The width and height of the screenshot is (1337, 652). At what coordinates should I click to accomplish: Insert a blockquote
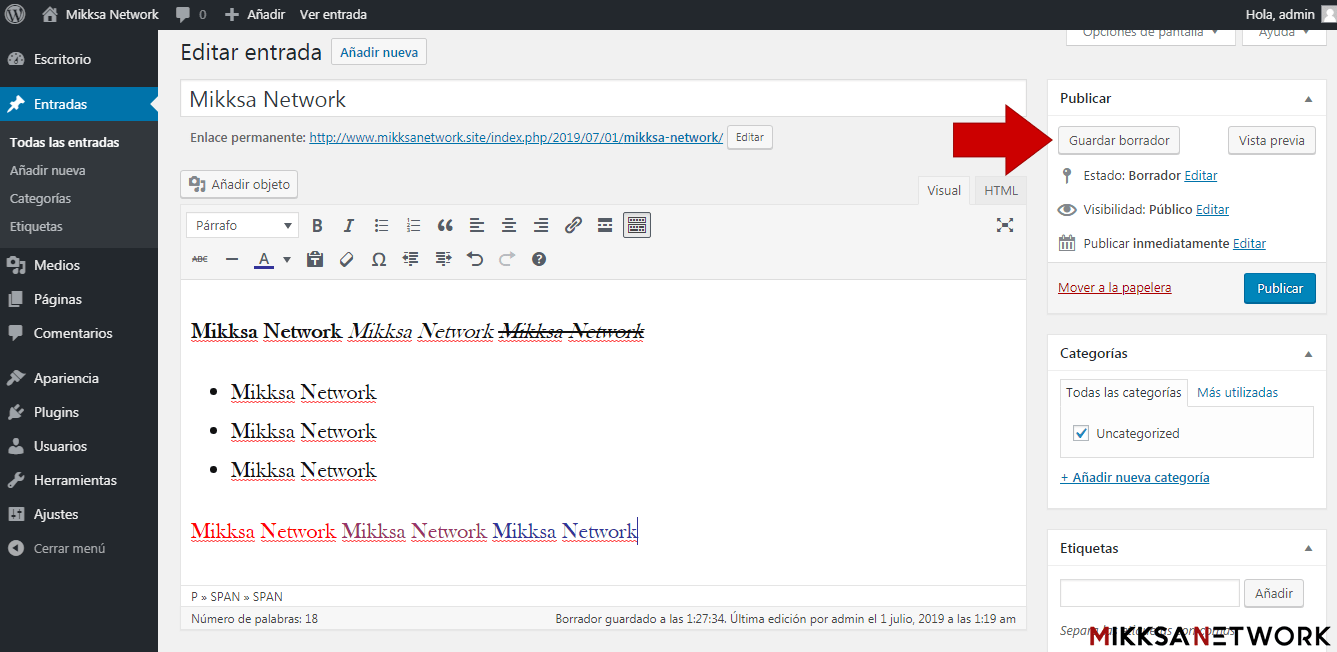pyautogui.click(x=445, y=226)
